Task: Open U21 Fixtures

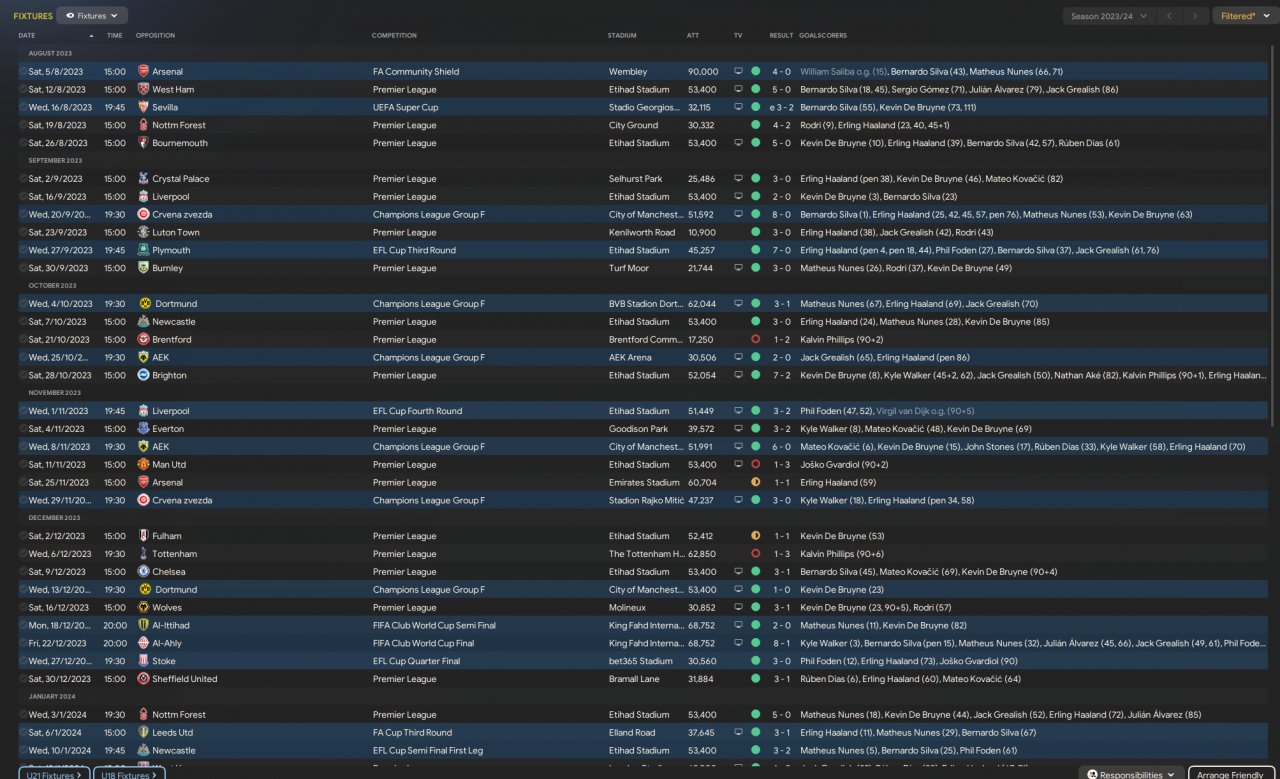Action: click(x=54, y=774)
